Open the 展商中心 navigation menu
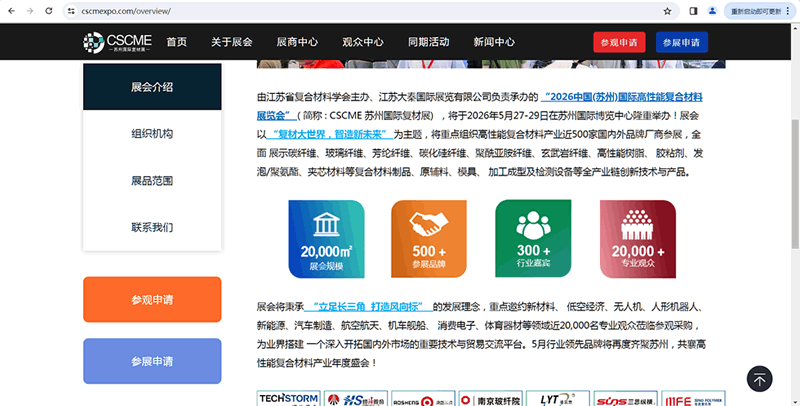 297,42
